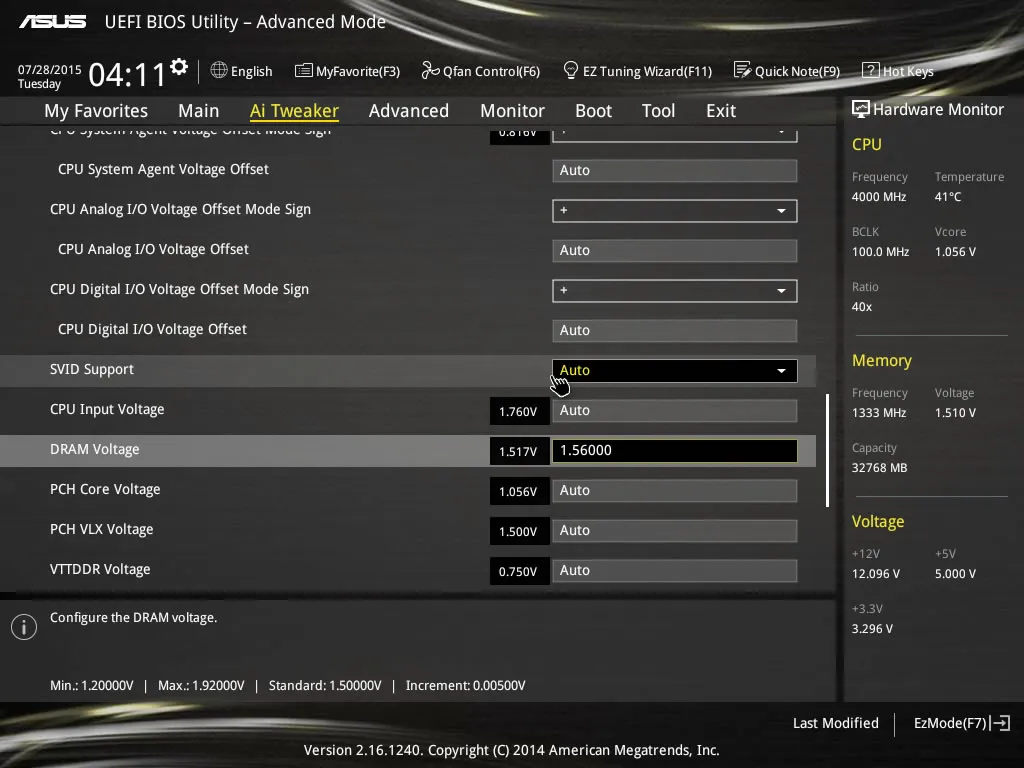Viewport: 1024px width, 768px height.
Task: Open the Monitor tab
Action: point(513,111)
